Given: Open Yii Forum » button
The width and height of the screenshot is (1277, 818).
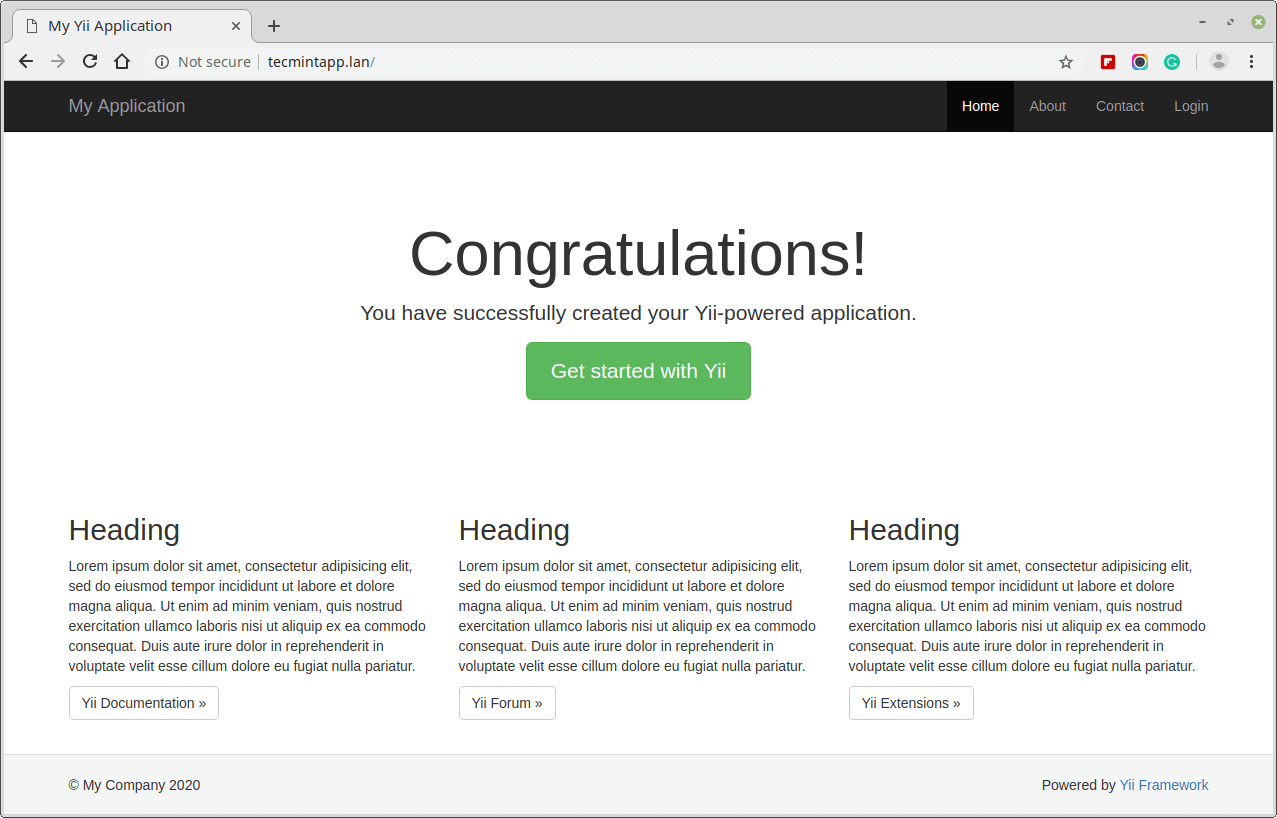Looking at the screenshot, I should point(507,703).
